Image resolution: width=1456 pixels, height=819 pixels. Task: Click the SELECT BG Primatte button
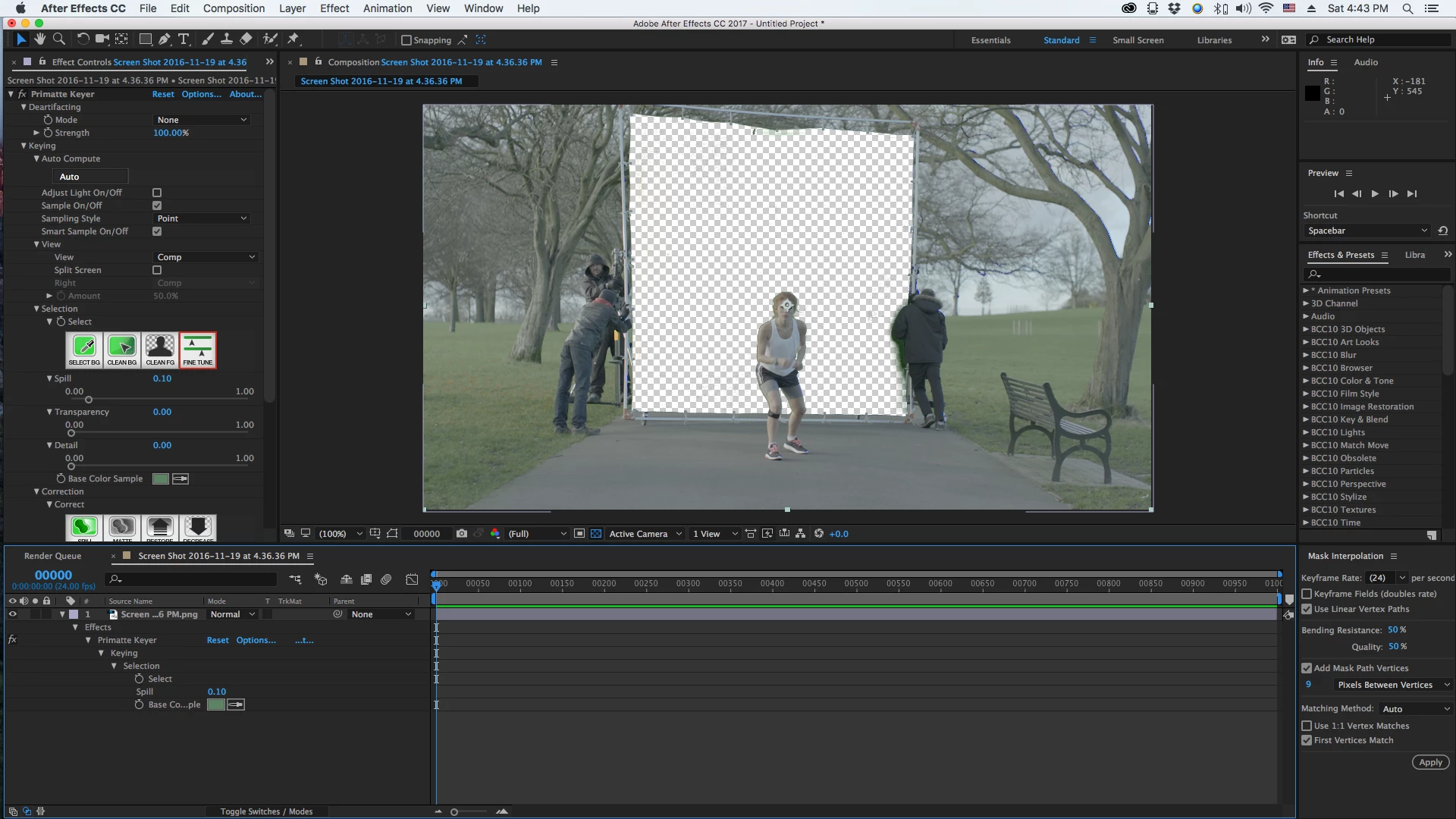(84, 350)
